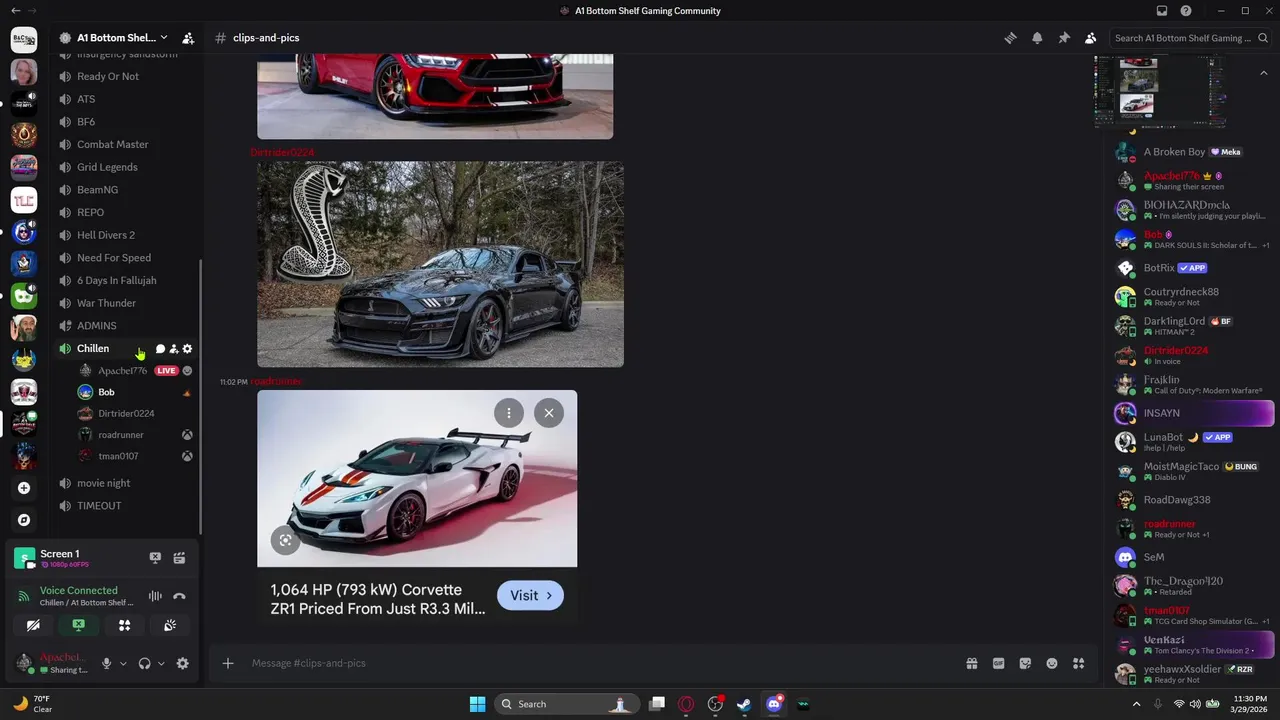The image size is (1280, 720).
Task: Open the sticker picker
Action: coord(1025,663)
